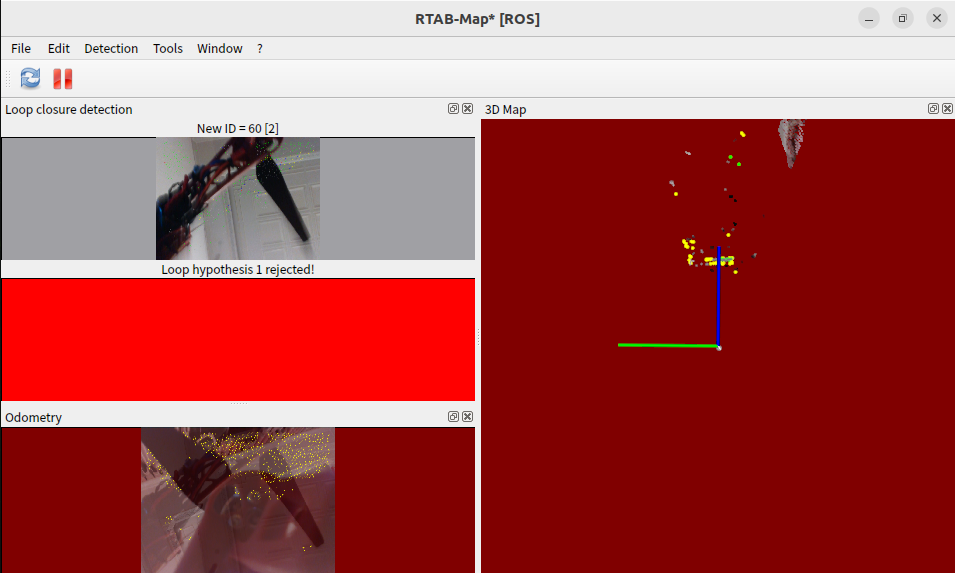Click the 3D Map panel title
955x573 pixels.
point(506,110)
